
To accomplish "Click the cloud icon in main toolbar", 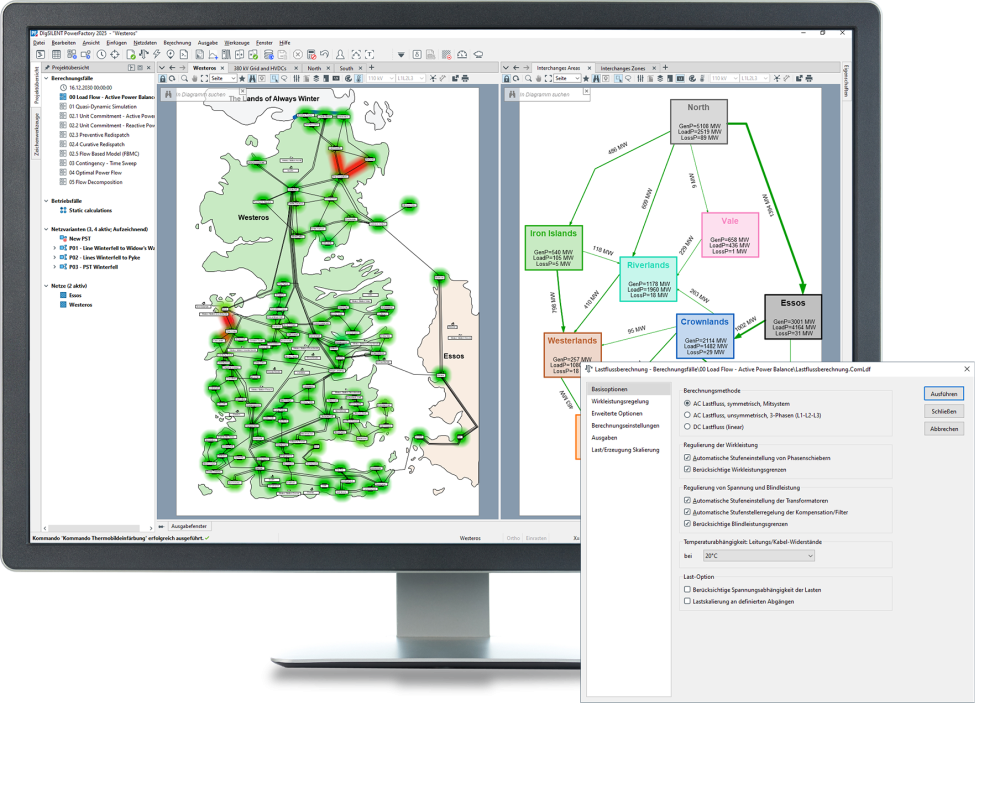I will point(478,54).
